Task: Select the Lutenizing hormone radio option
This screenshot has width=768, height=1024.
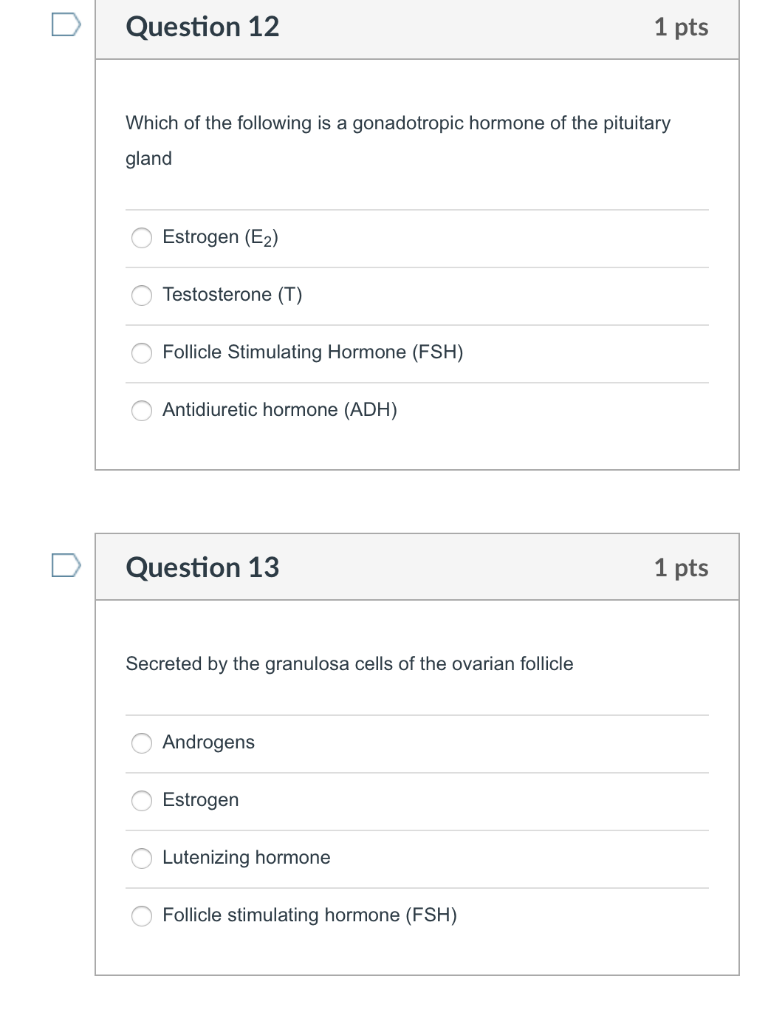Action: point(142,857)
